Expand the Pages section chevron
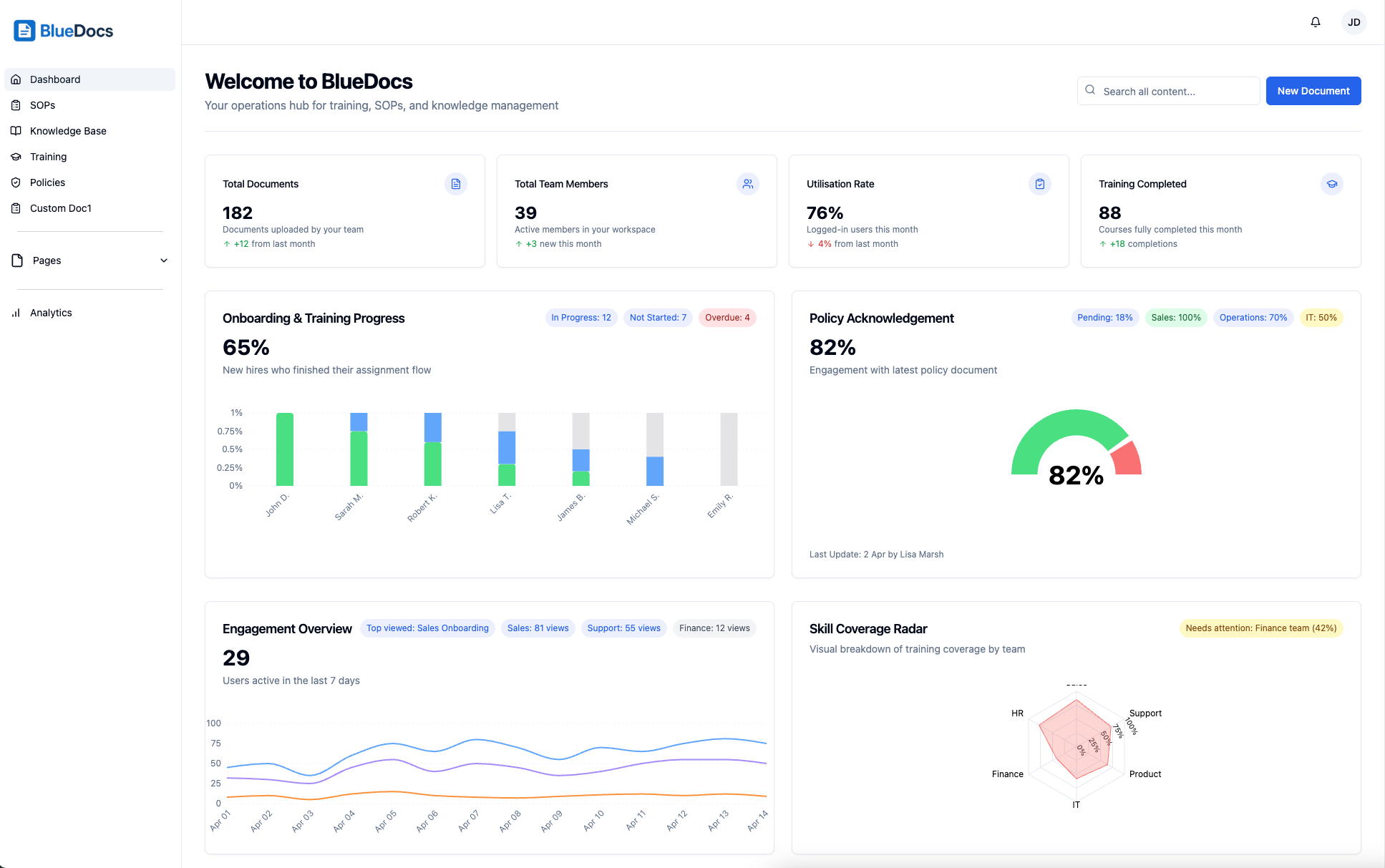 click(x=164, y=260)
